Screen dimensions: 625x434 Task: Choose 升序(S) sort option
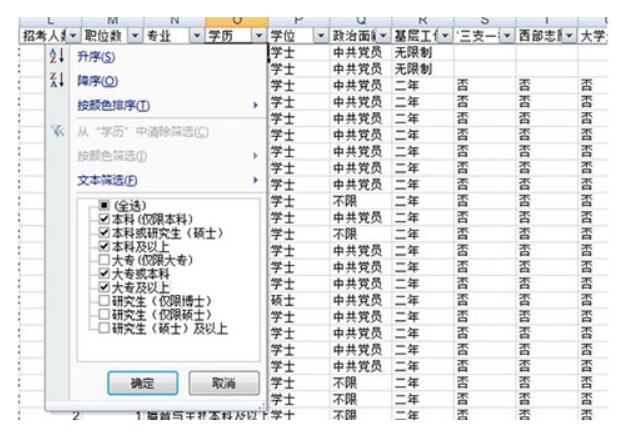[96, 57]
